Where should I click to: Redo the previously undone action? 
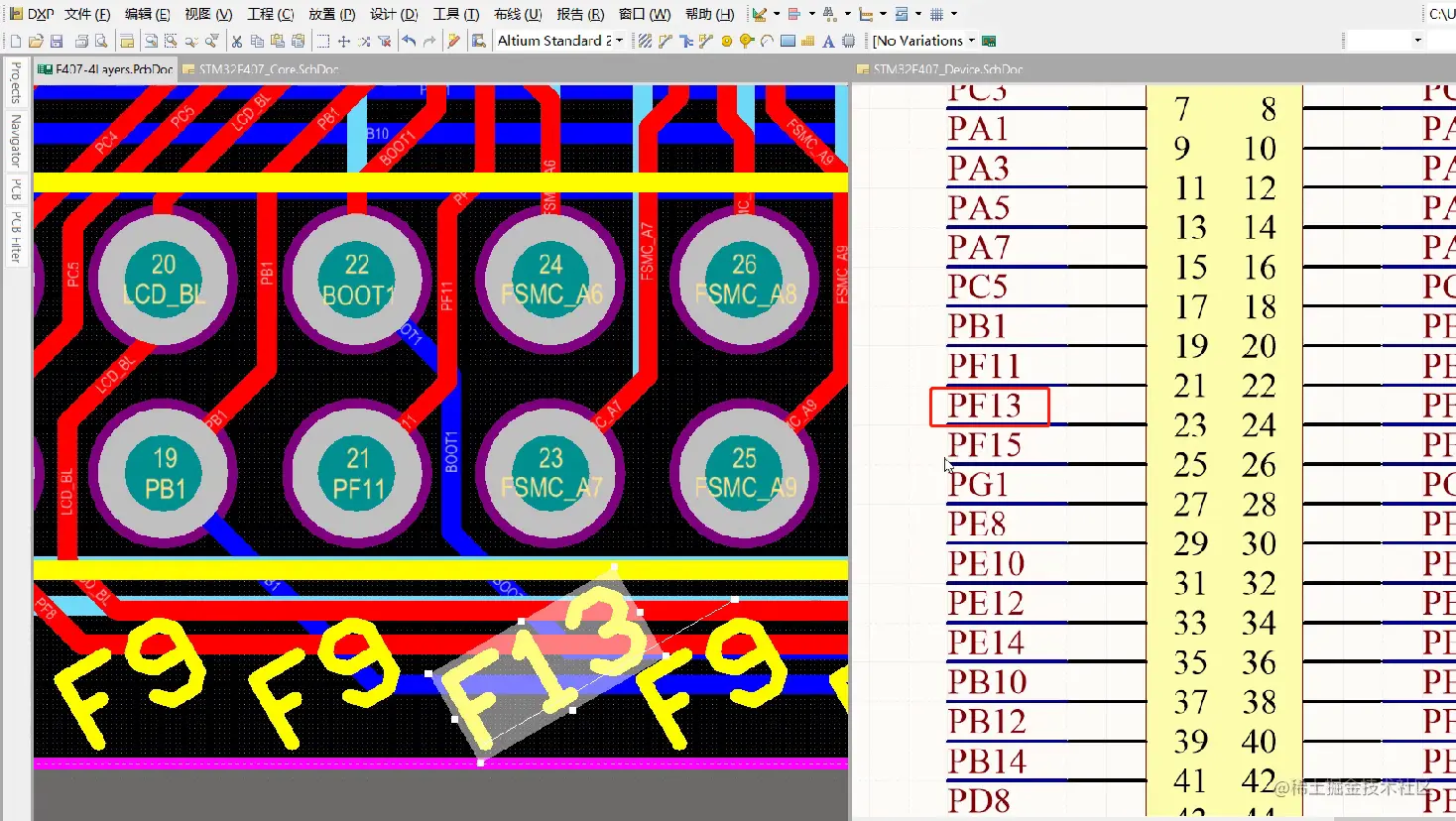[429, 41]
